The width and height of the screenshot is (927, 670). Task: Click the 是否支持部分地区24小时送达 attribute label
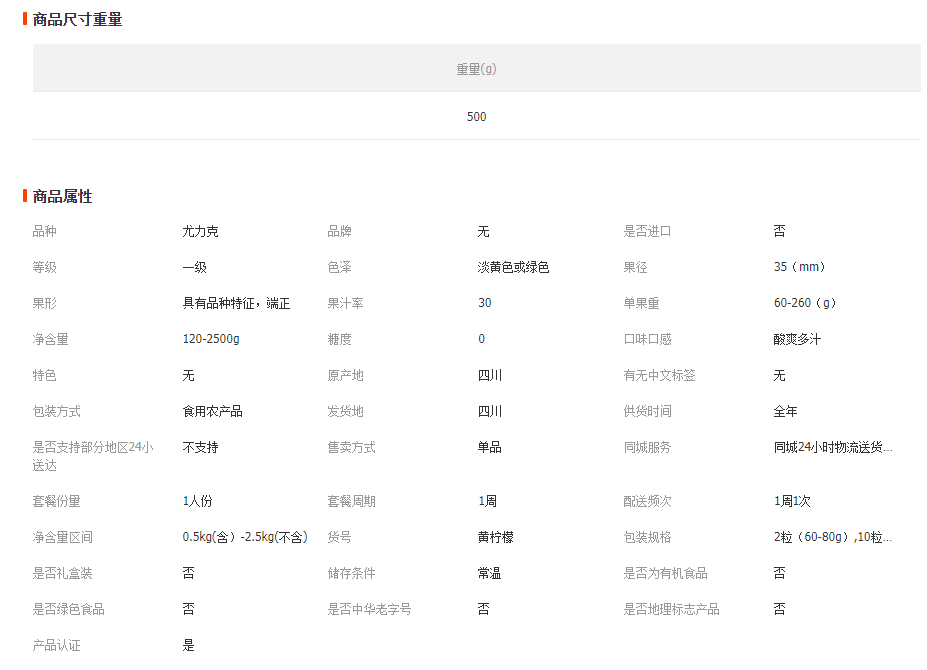pos(93,456)
